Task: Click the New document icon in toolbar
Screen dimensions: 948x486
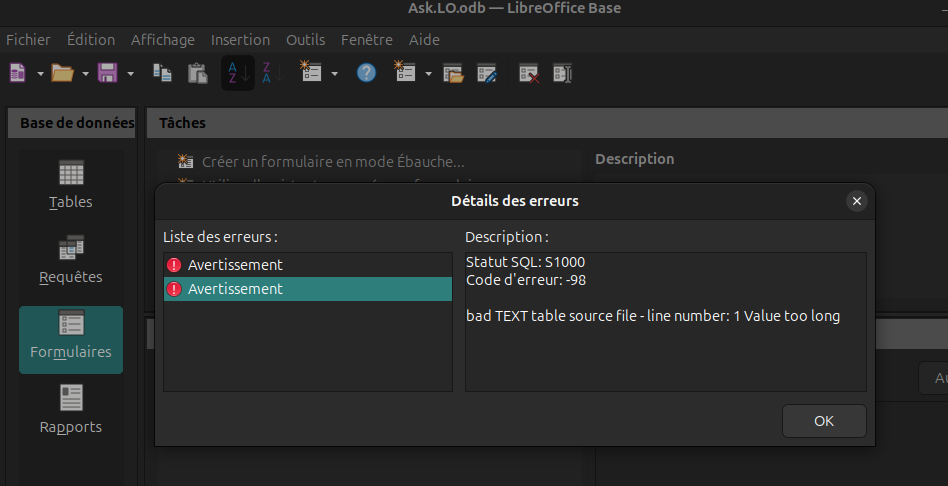Action: [x=17, y=73]
